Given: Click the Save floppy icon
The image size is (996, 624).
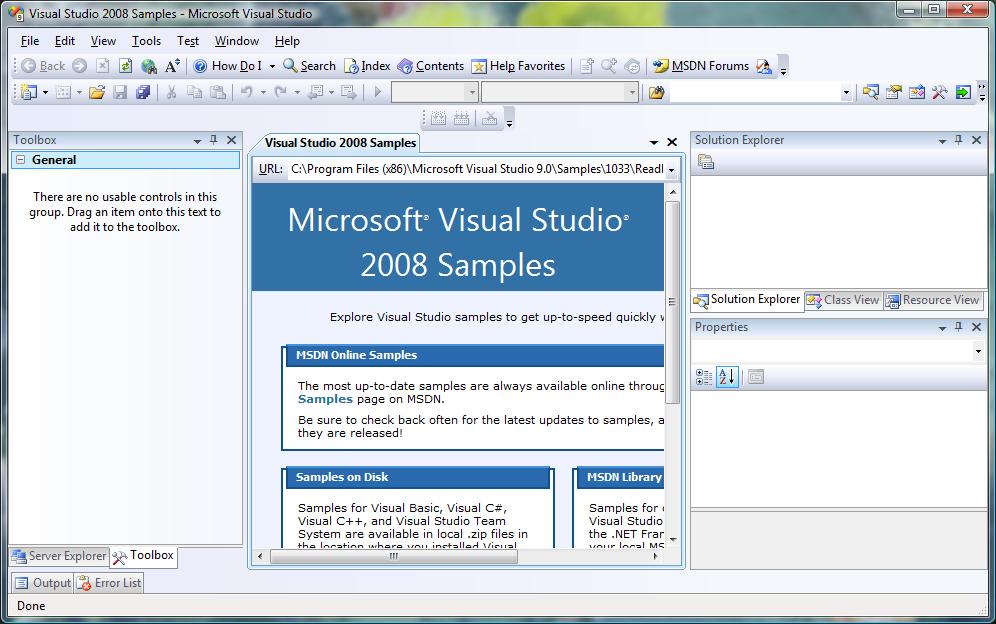Looking at the screenshot, I should coord(120,93).
